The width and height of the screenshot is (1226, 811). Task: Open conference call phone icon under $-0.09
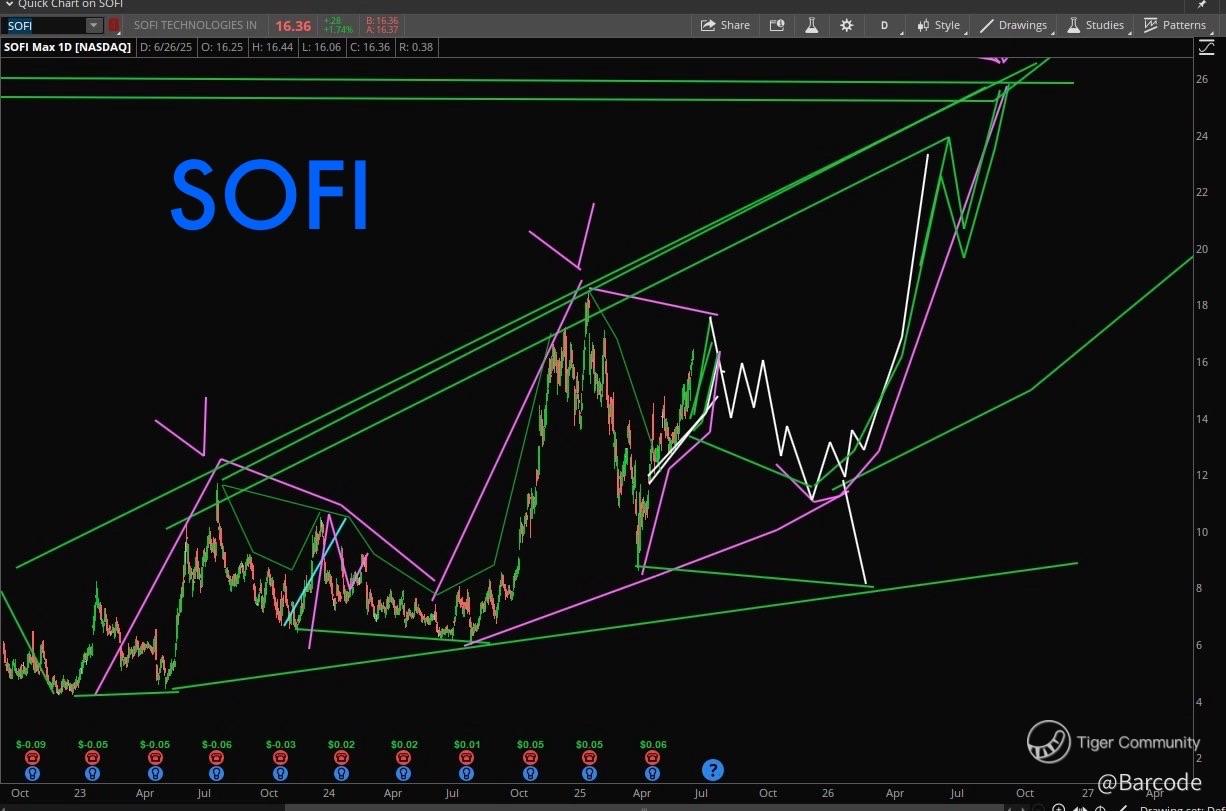(30, 758)
